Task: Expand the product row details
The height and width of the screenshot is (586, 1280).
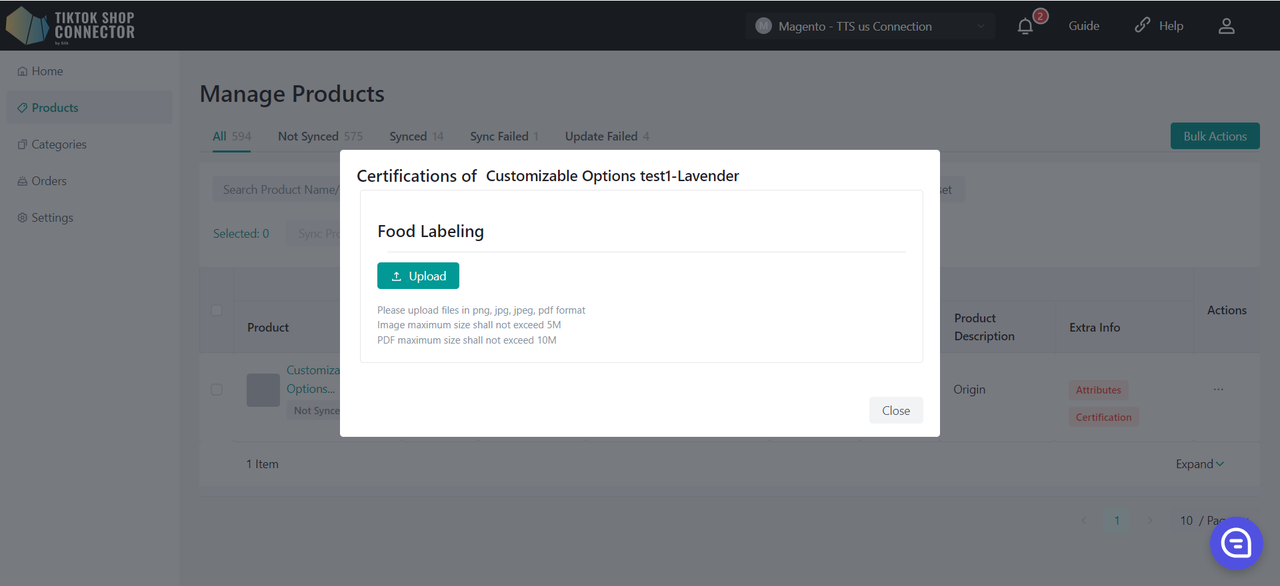Action: (x=1199, y=464)
